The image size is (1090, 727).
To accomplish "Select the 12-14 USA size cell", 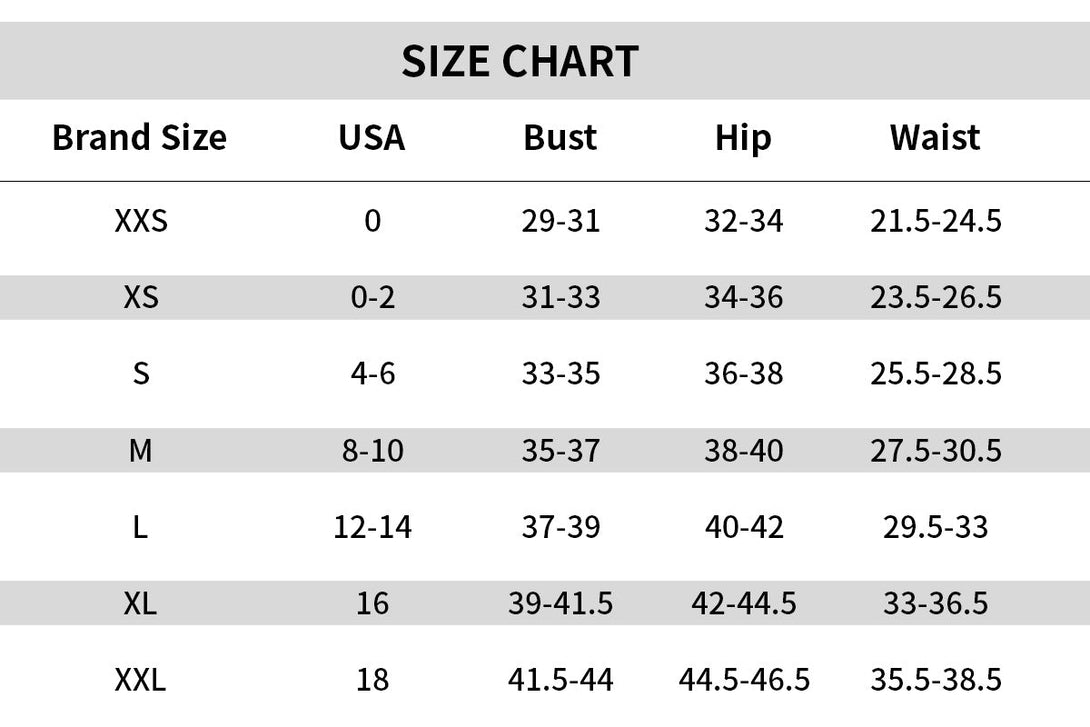I will click(373, 527).
